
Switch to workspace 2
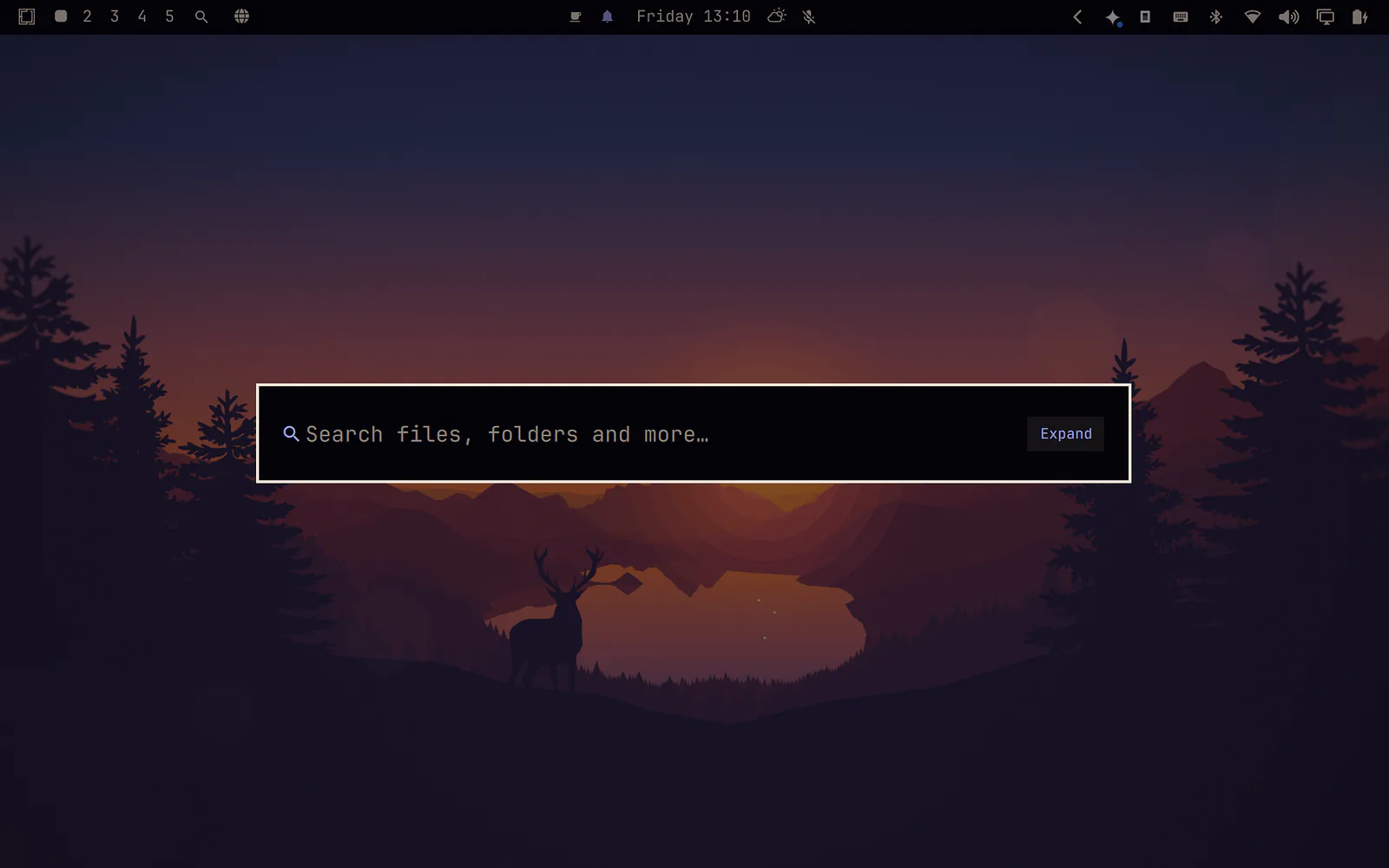(87, 16)
